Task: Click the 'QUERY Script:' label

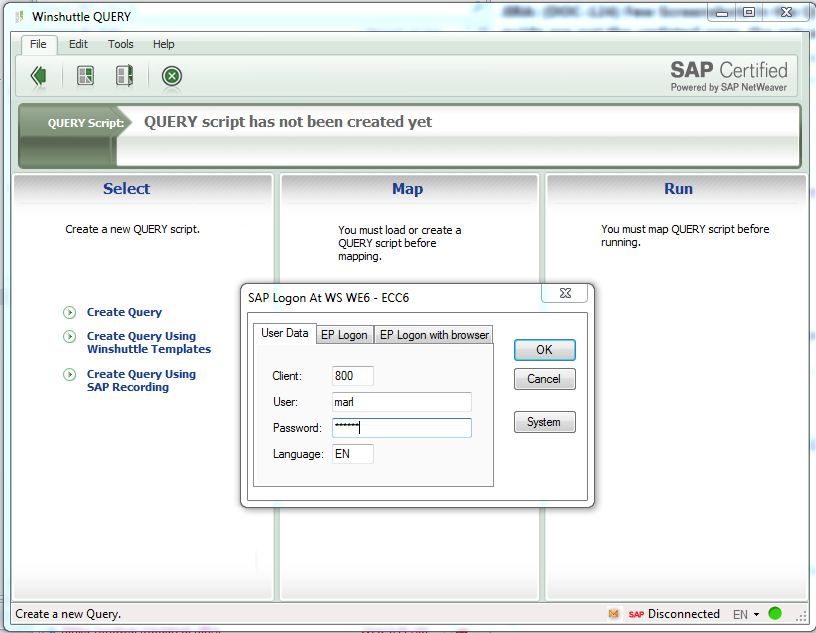Action: pos(86,123)
